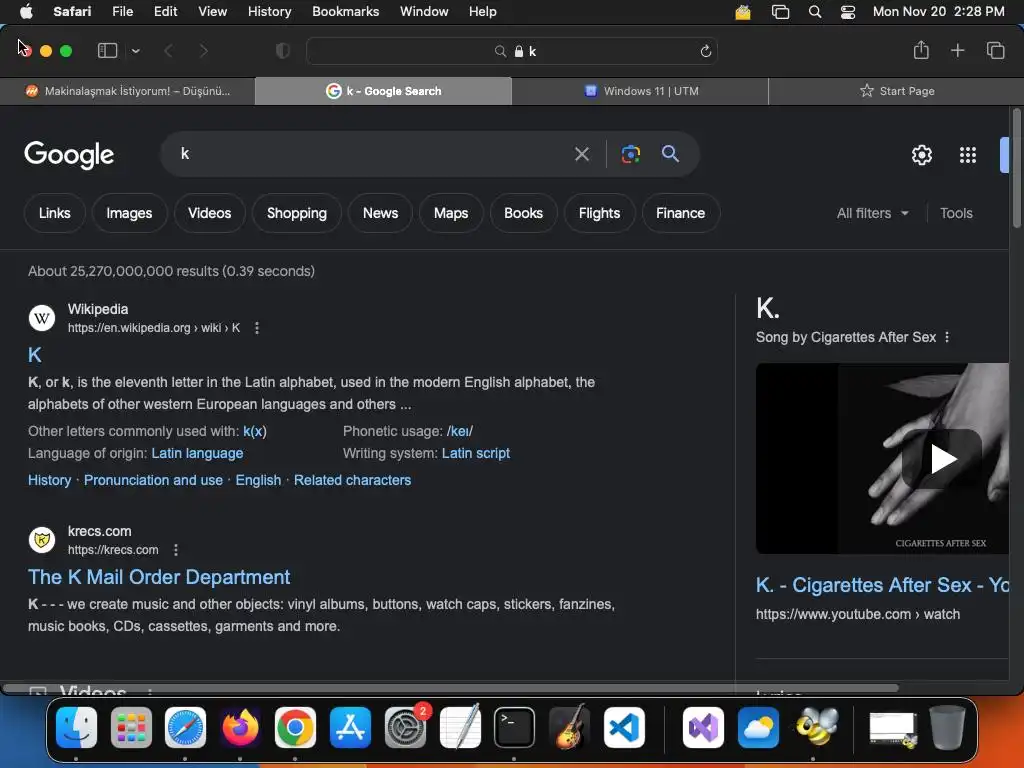Show the tab overview icon
The width and height of the screenshot is (1024, 768).
[x=995, y=50]
